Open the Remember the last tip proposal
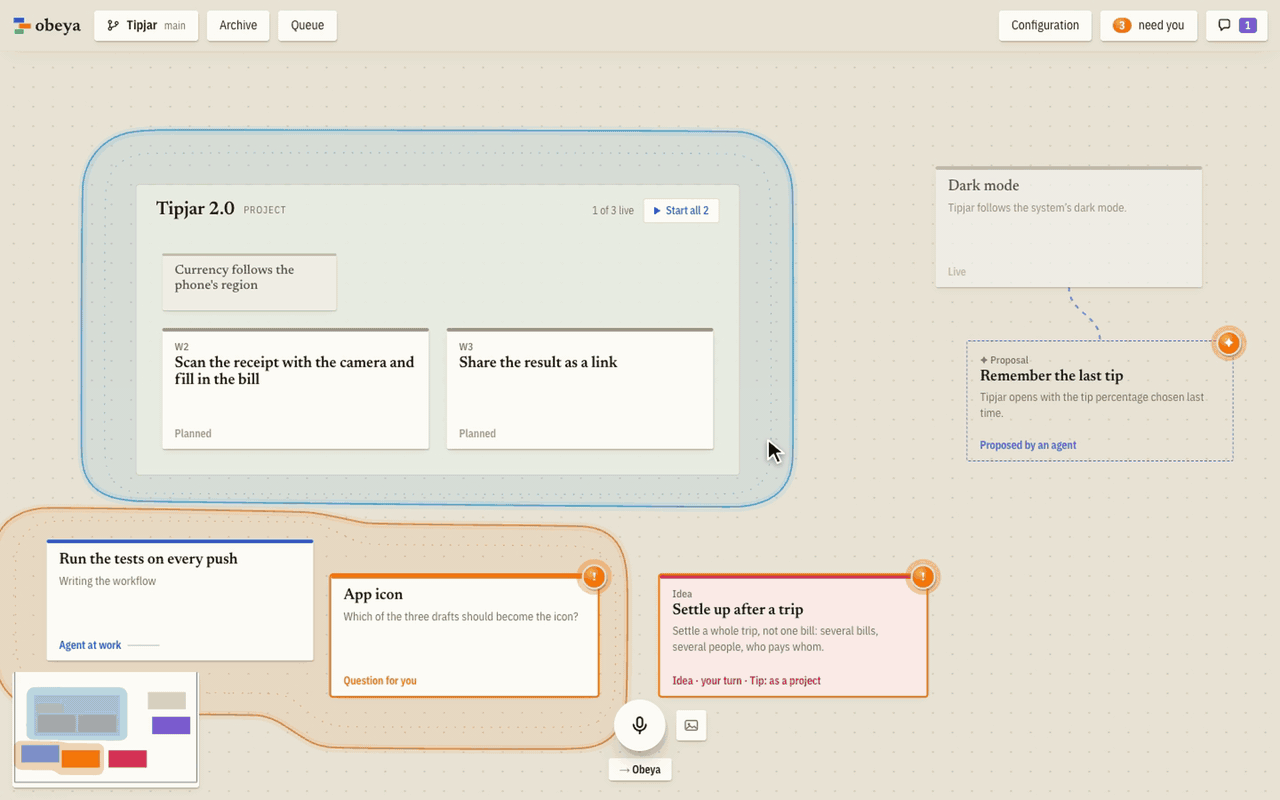 point(1100,401)
